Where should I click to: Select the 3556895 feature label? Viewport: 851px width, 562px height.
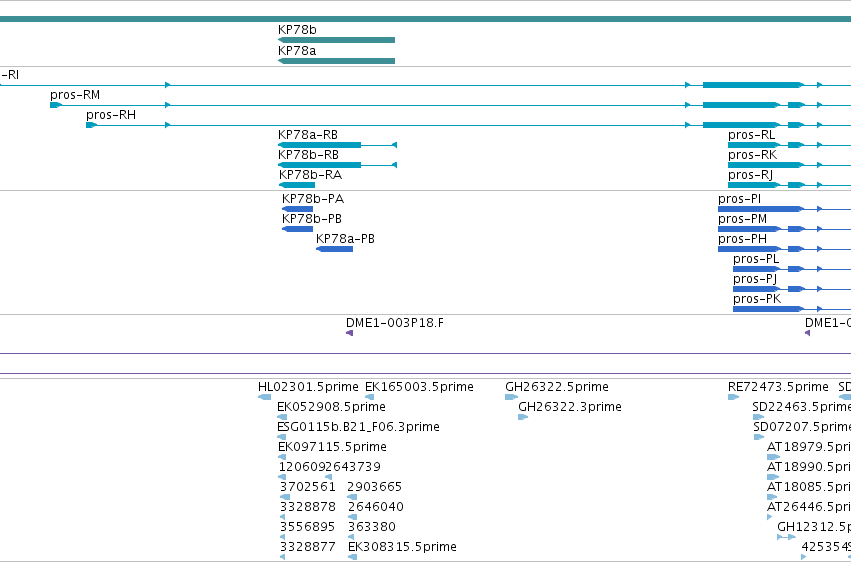tap(307, 527)
